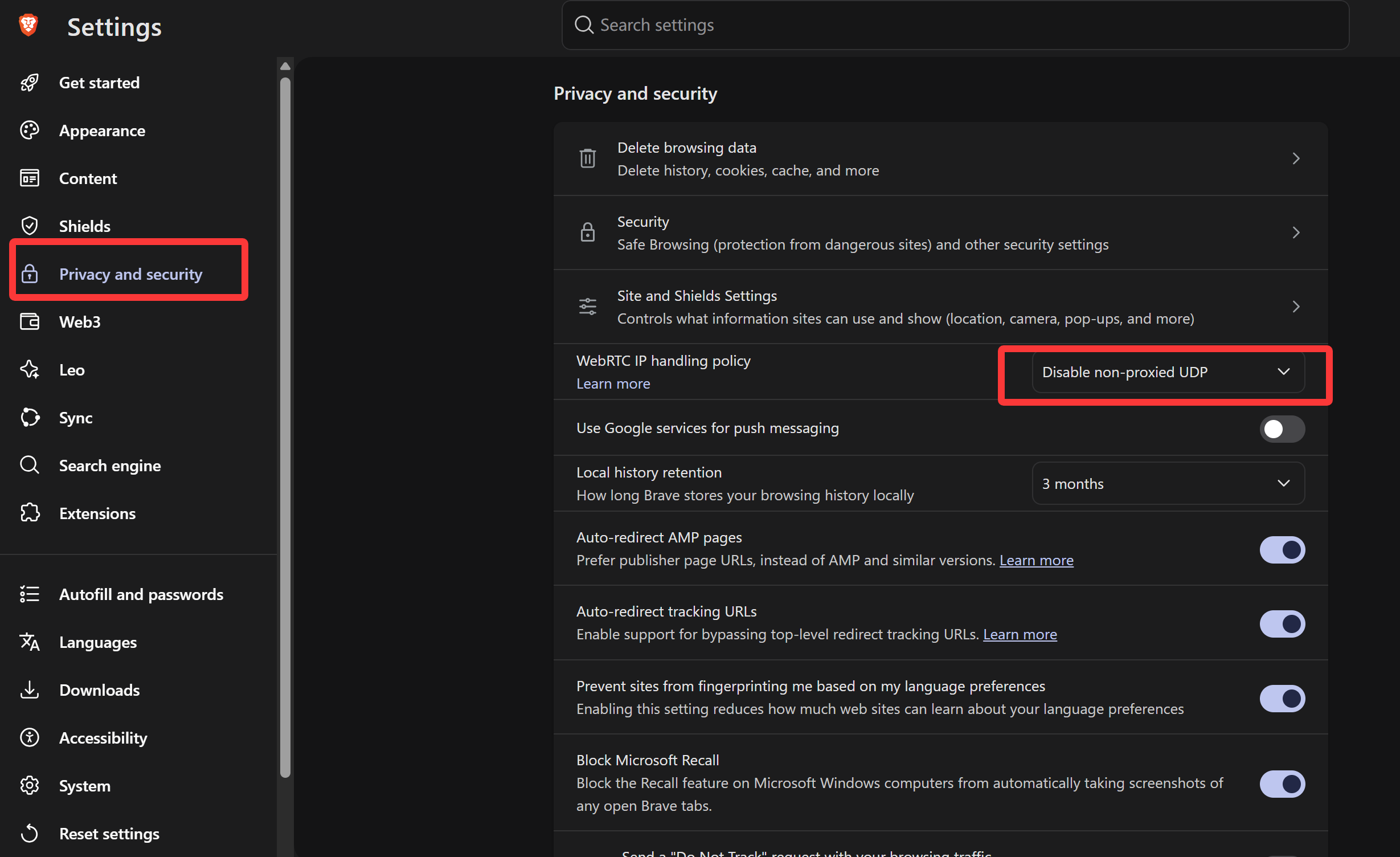
Task: Click the Brave lion logo icon
Action: click(28, 25)
